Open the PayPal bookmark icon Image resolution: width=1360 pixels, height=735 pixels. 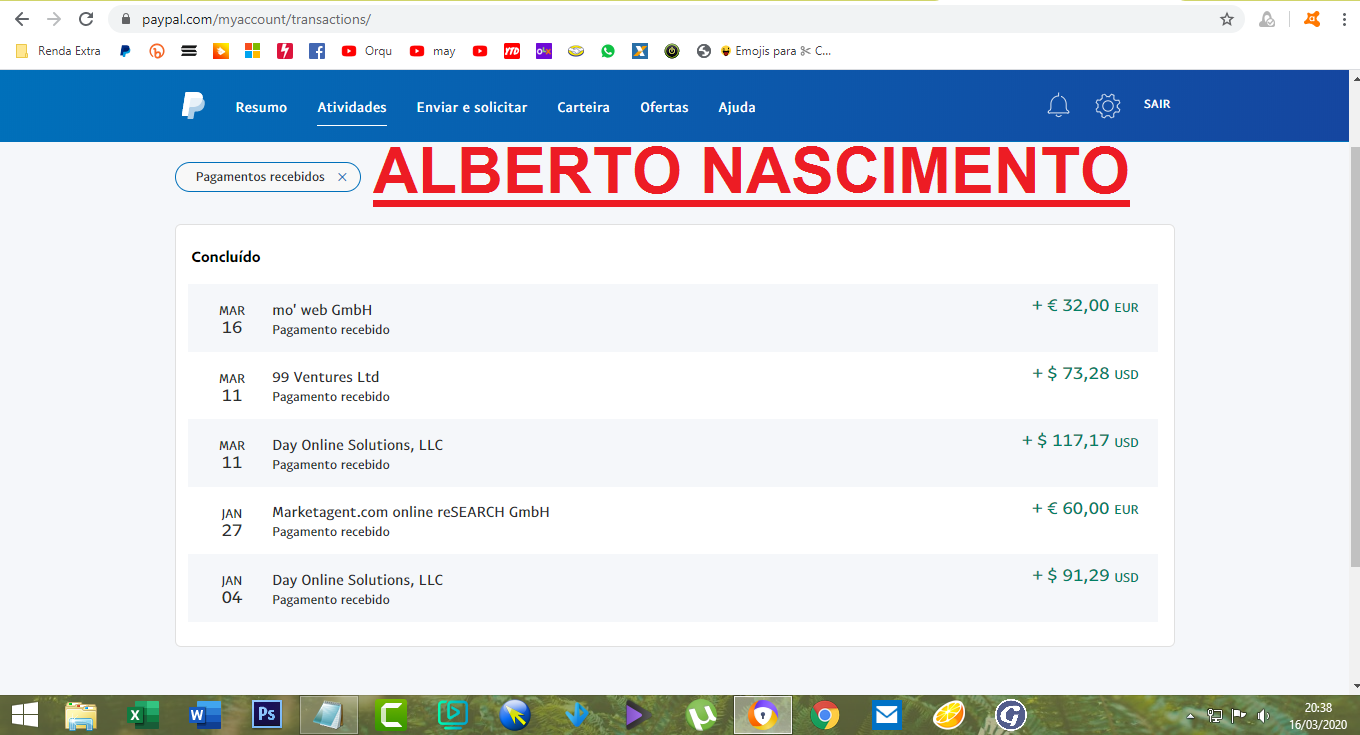(x=125, y=51)
